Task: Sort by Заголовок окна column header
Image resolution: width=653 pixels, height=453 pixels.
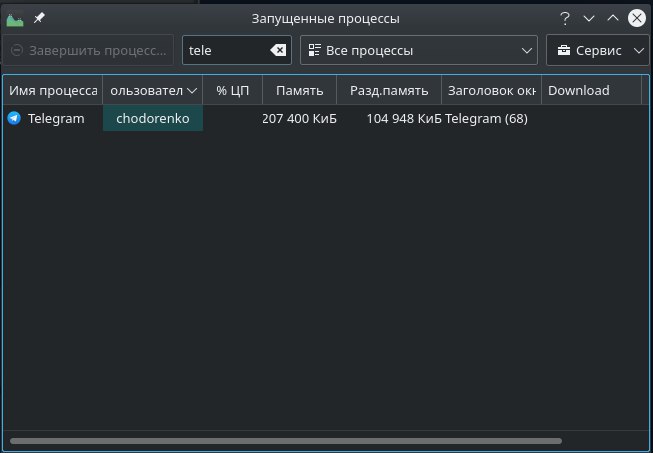Action: pyautogui.click(x=491, y=90)
